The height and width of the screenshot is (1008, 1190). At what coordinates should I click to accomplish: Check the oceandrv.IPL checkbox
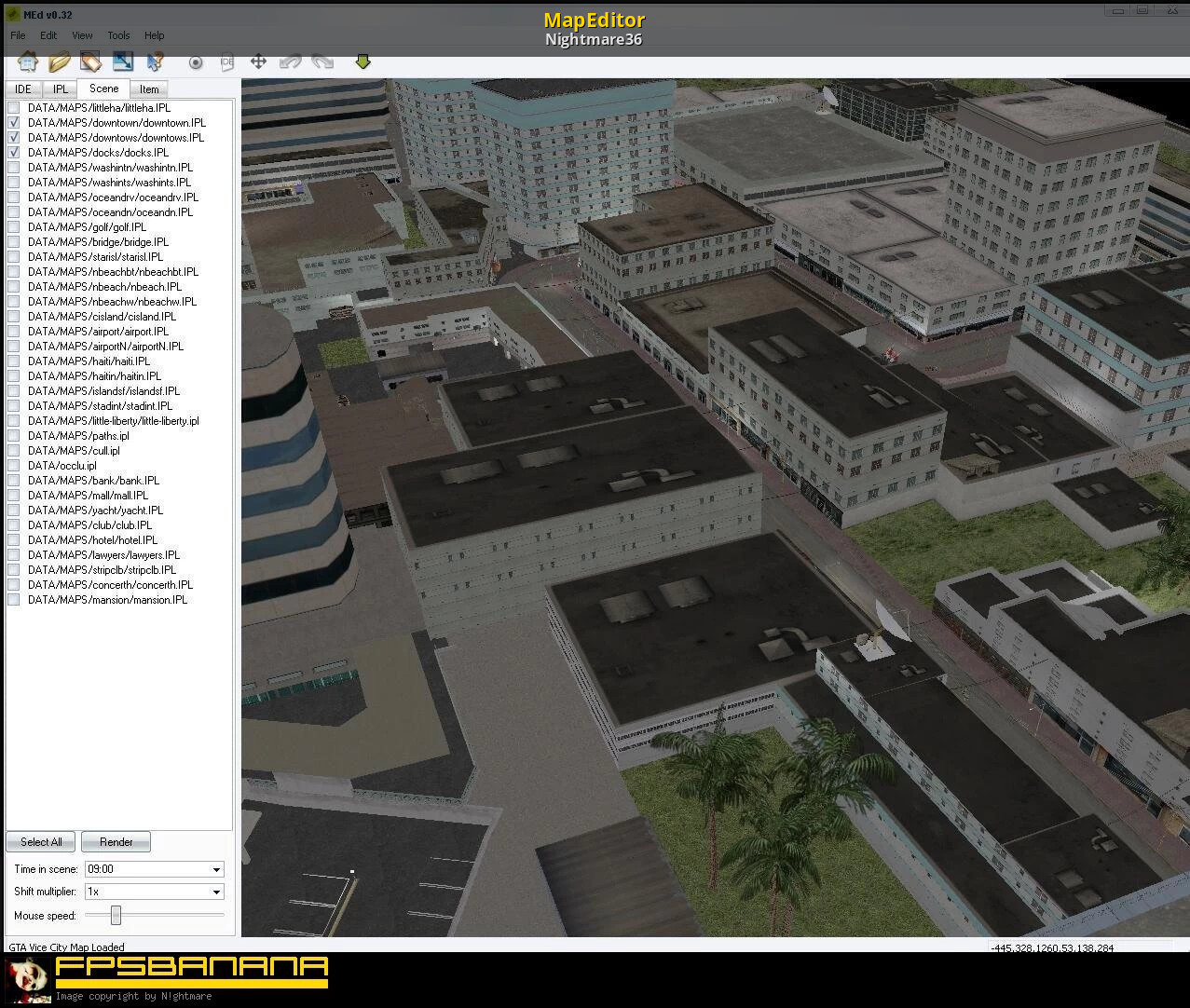pyautogui.click(x=14, y=198)
